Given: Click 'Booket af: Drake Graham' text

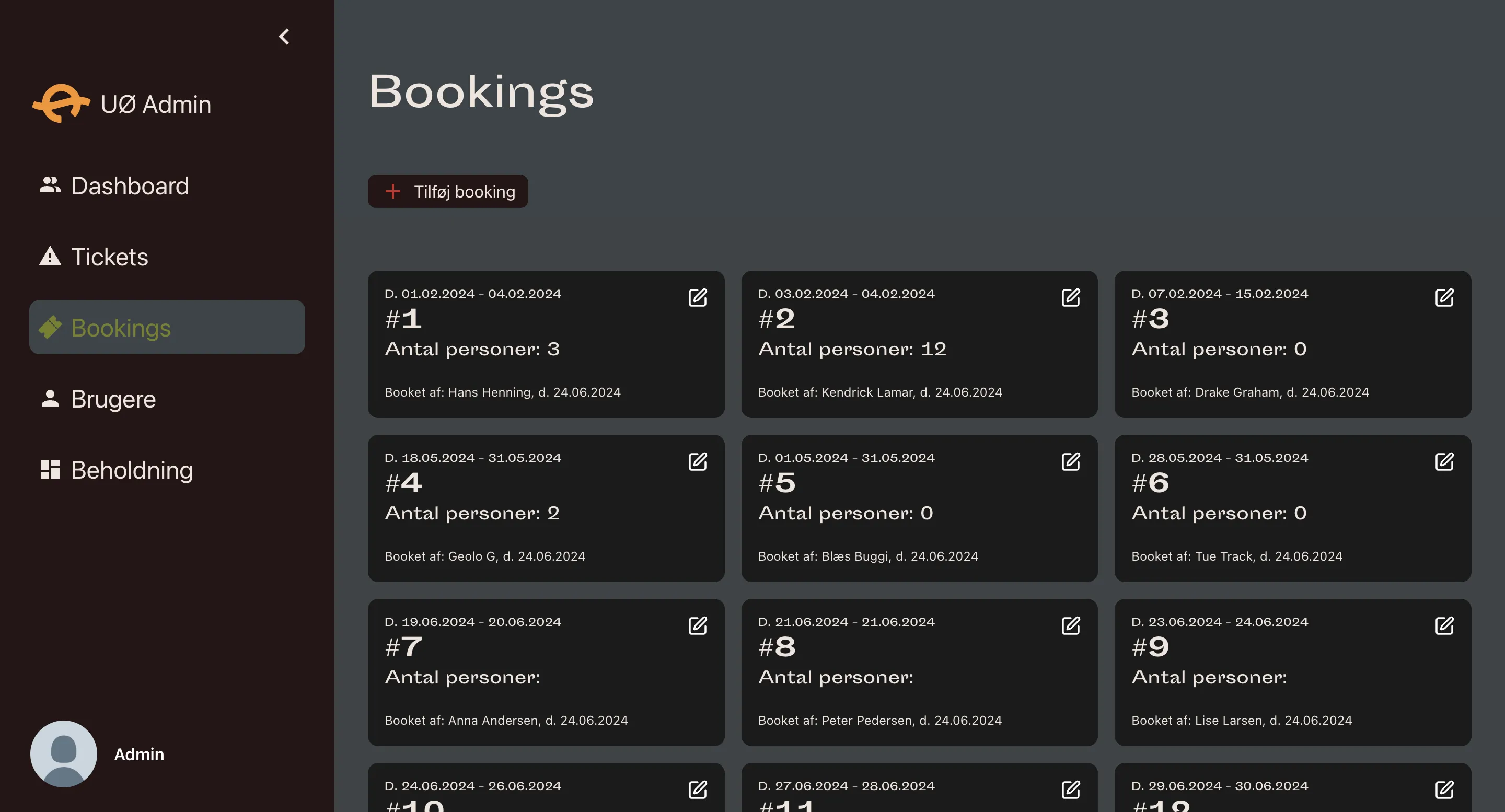Looking at the screenshot, I should coord(1251,392).
